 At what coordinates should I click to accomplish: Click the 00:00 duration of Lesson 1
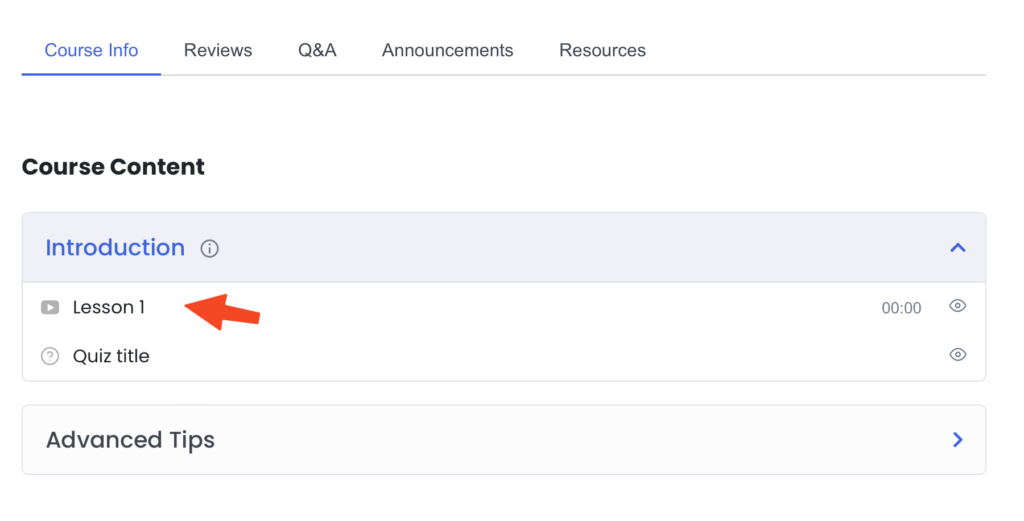[901, 308]
